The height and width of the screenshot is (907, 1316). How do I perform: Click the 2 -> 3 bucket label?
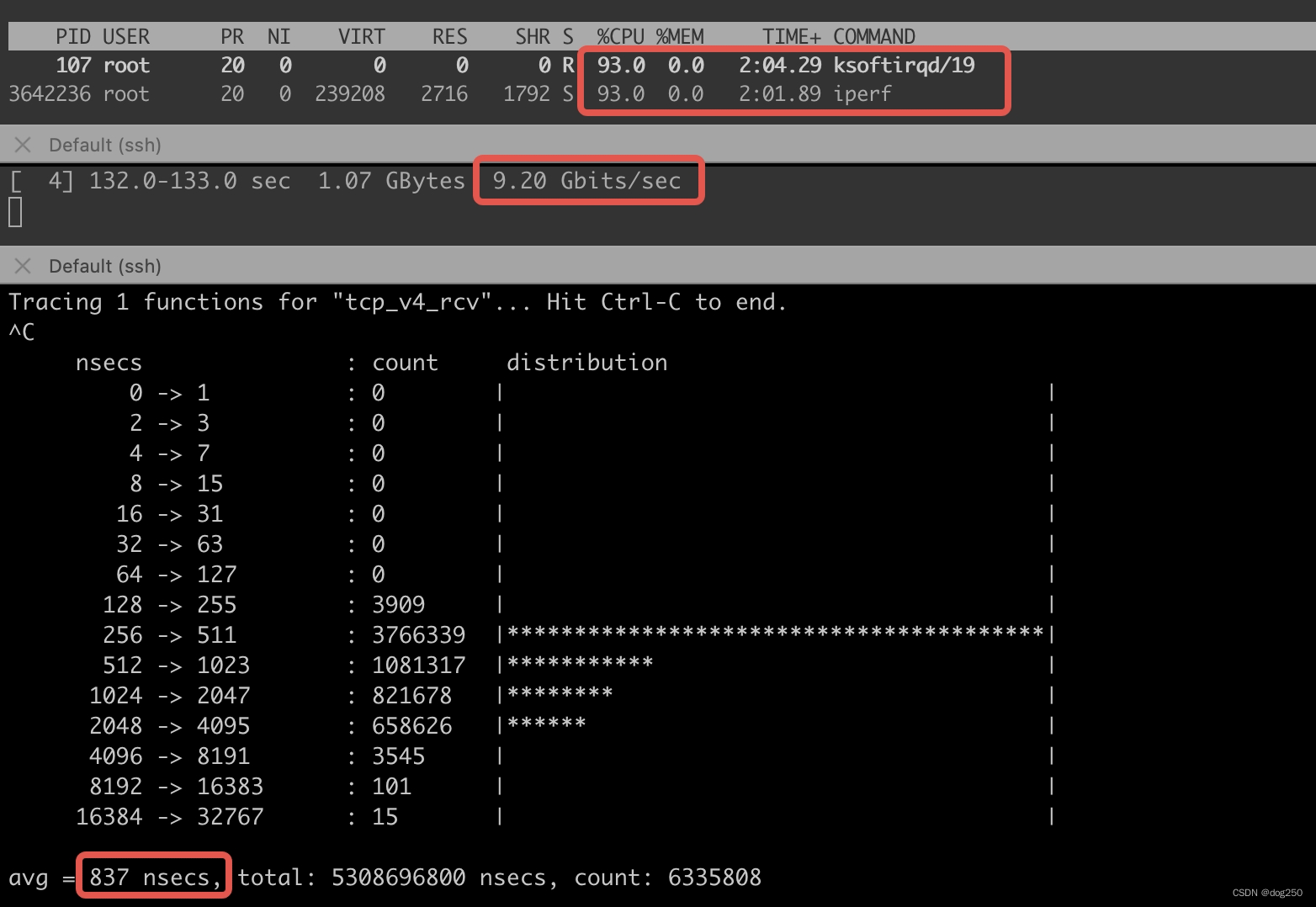169,423
